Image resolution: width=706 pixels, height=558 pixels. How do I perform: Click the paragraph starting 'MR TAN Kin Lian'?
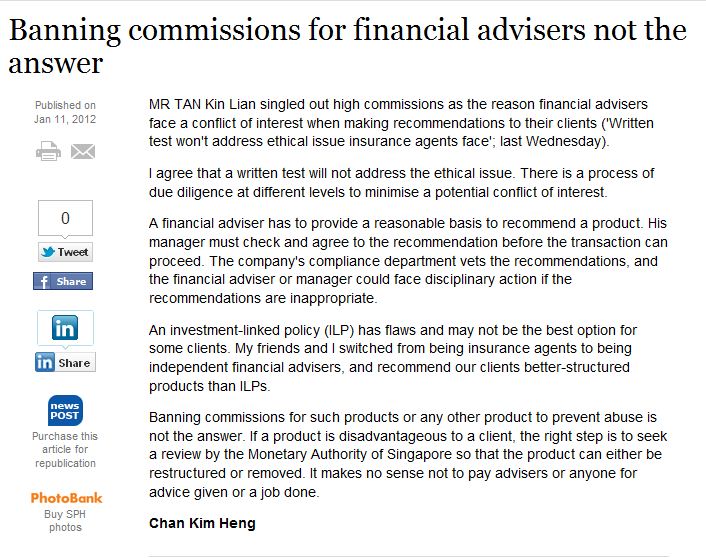tap(398, 120)
